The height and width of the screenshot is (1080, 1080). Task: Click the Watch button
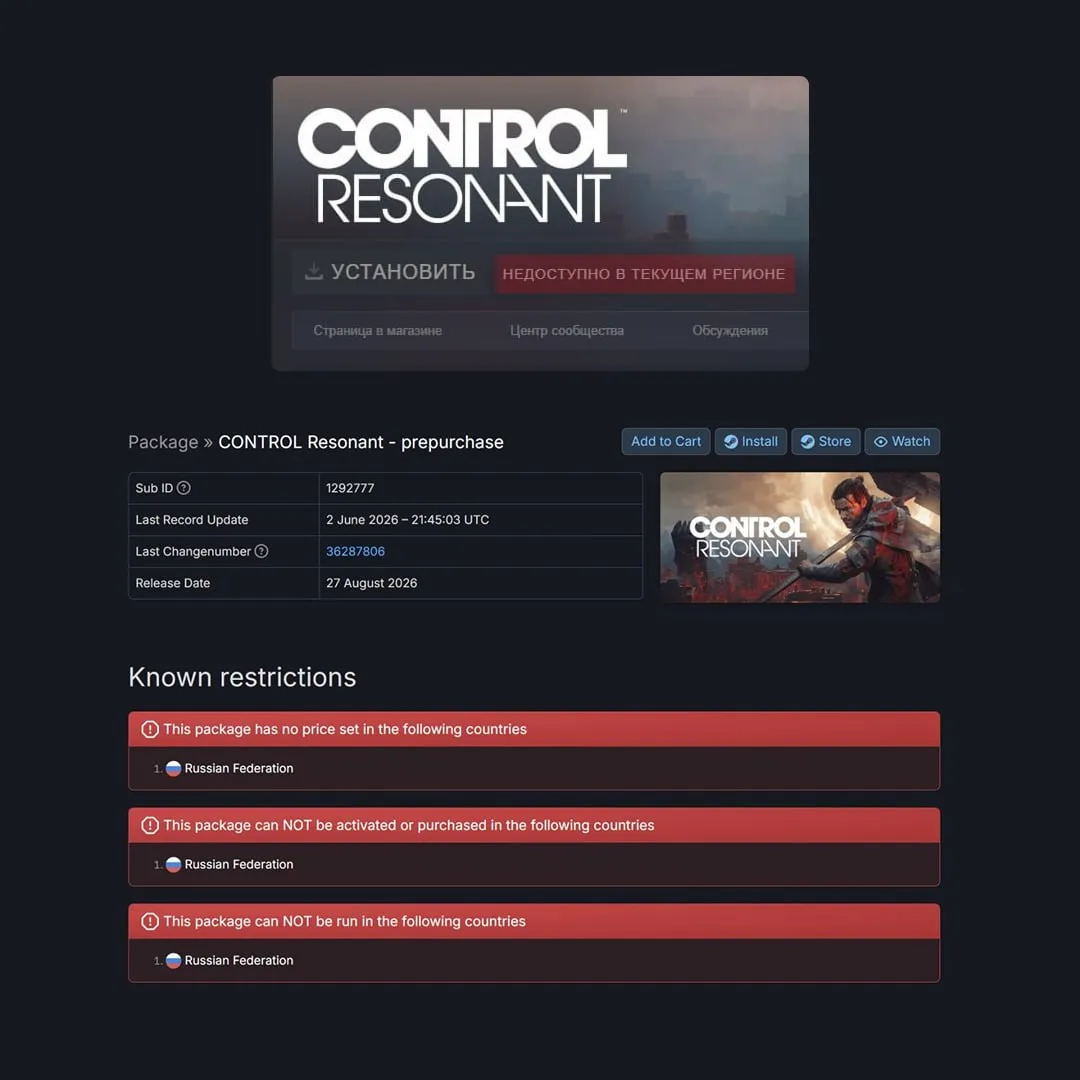(902, 442)
